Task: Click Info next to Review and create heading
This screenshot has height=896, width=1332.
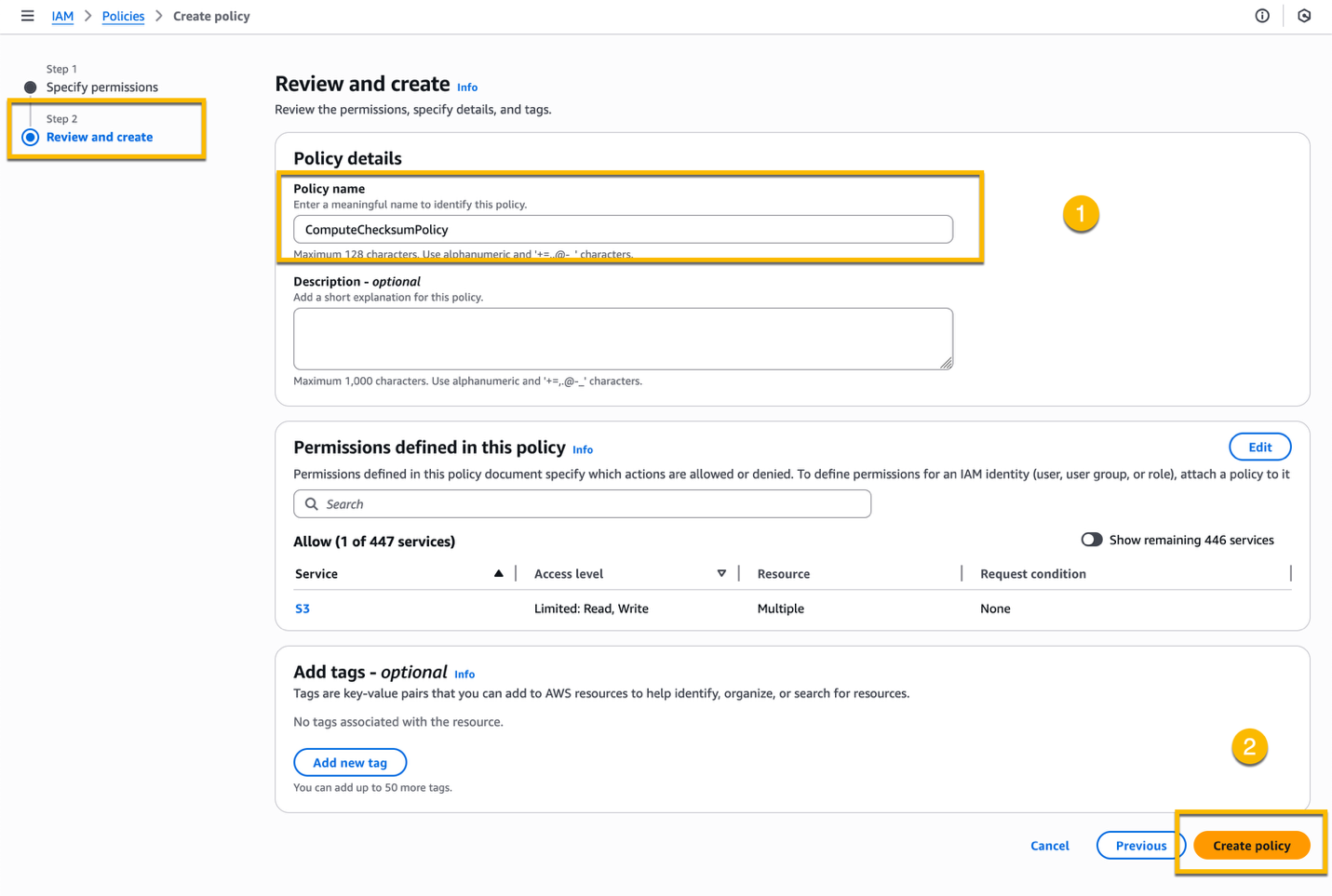Action: [467, 87]
